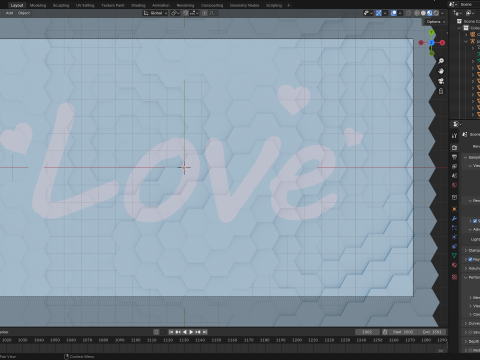
Task: Open the Object menu in header
Action: pos(24,13)
